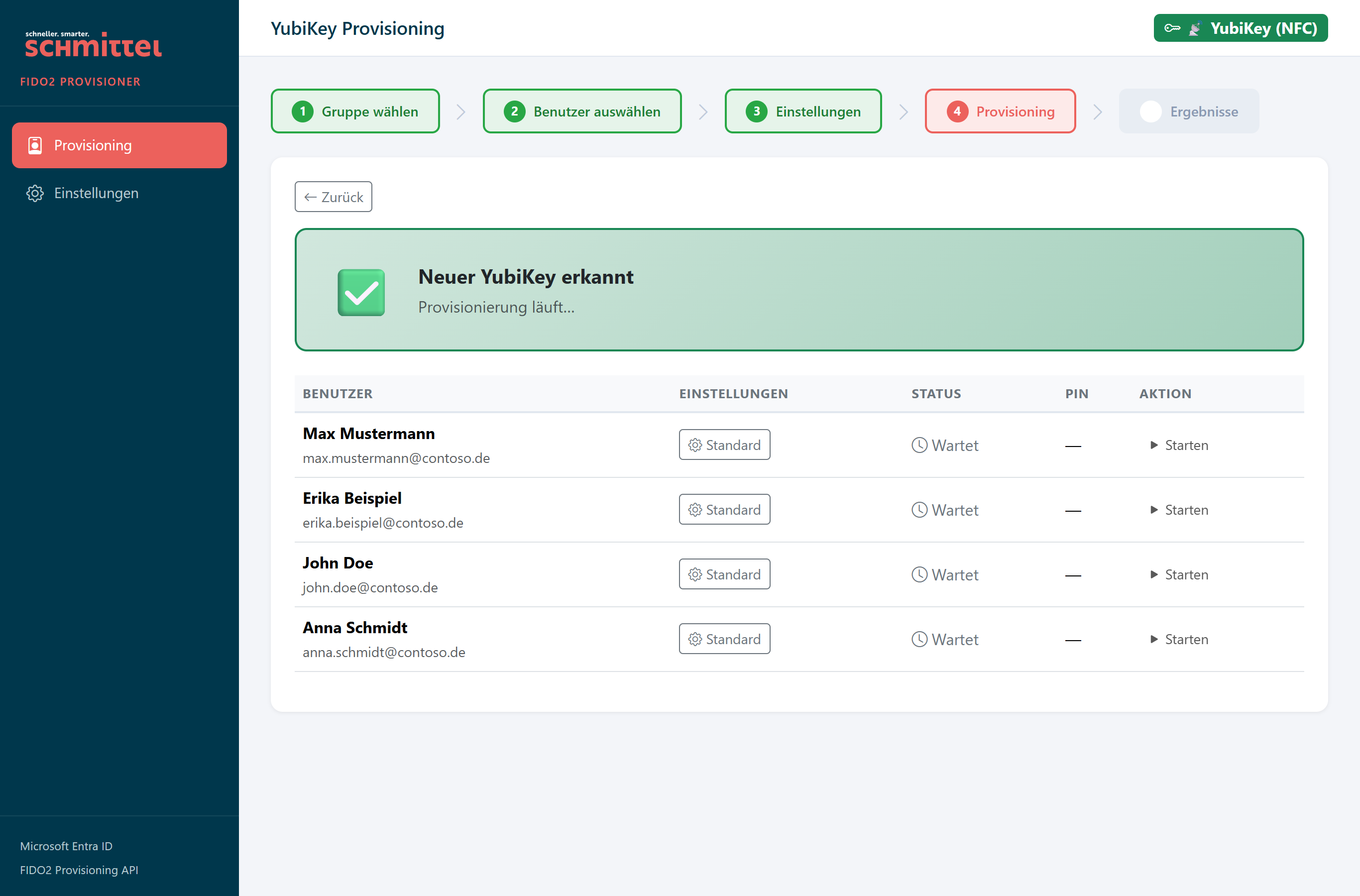Open Einstellungen via the sidebar gear icon

point(35,193)
